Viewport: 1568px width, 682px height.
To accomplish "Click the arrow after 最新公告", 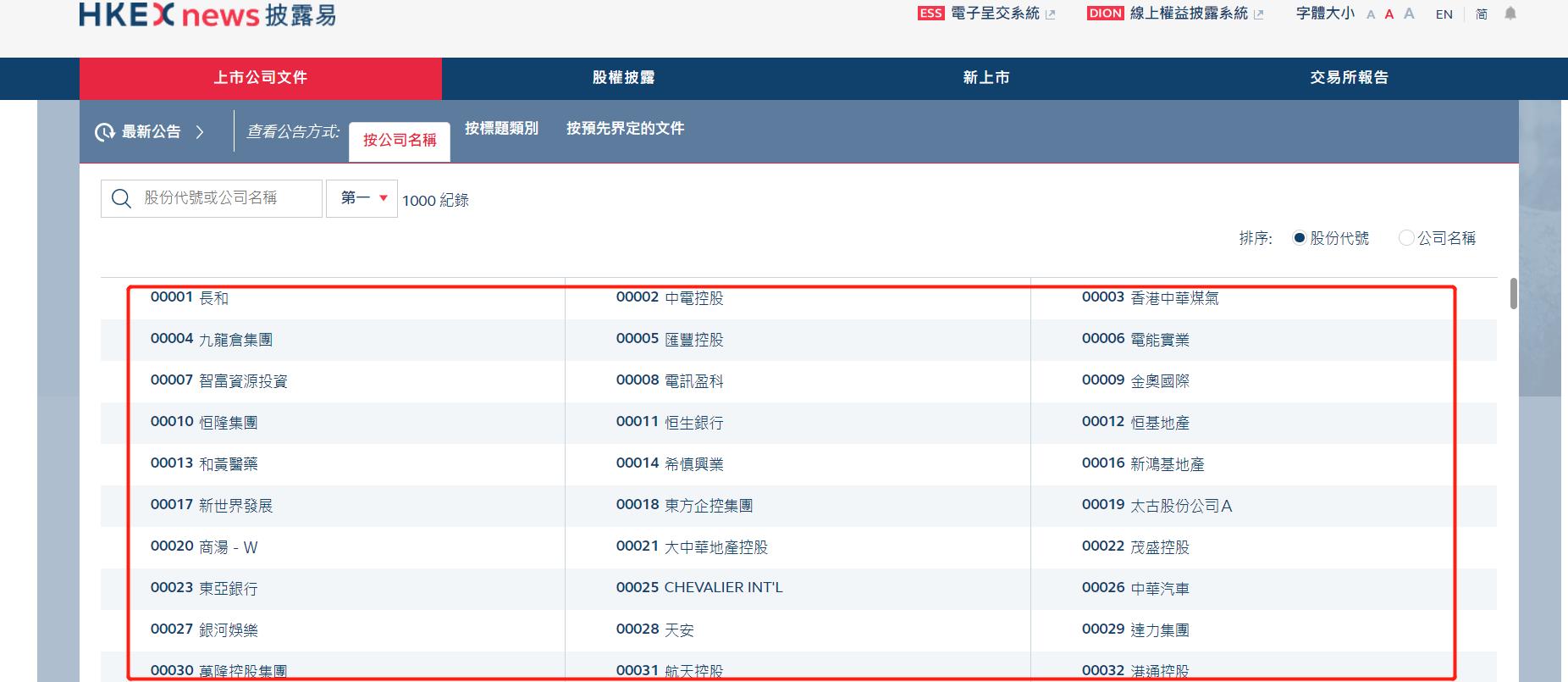I will click(200, 132).
